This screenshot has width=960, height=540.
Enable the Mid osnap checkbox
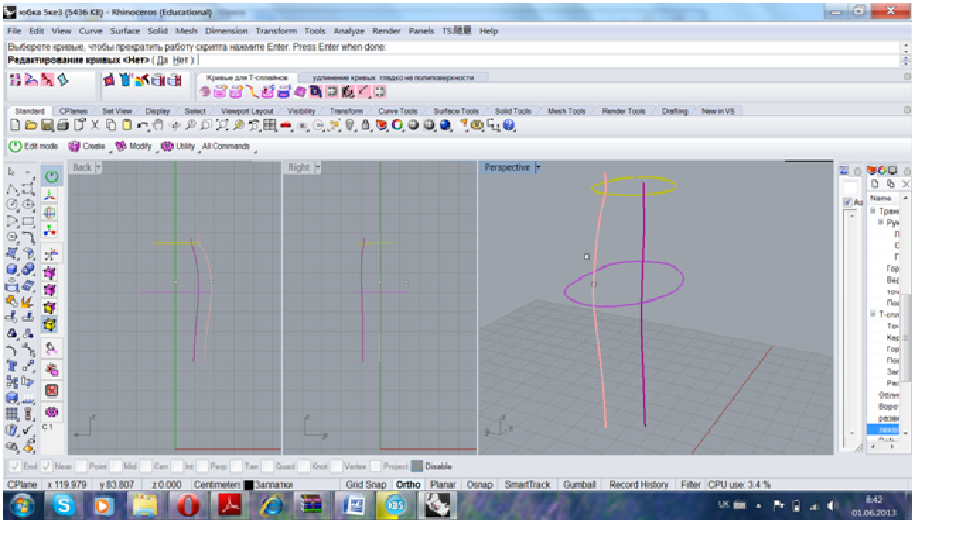[x=117, y=466]
